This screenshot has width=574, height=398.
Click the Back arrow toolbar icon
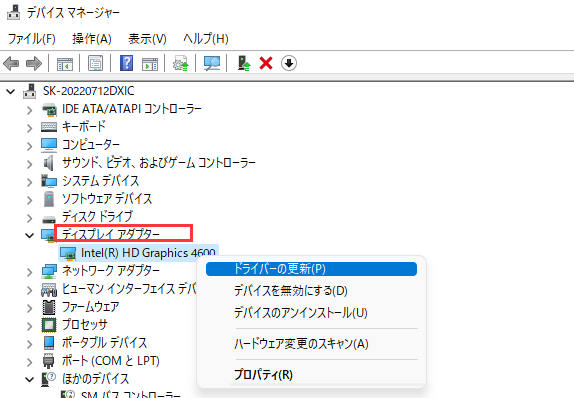[11, 63]
